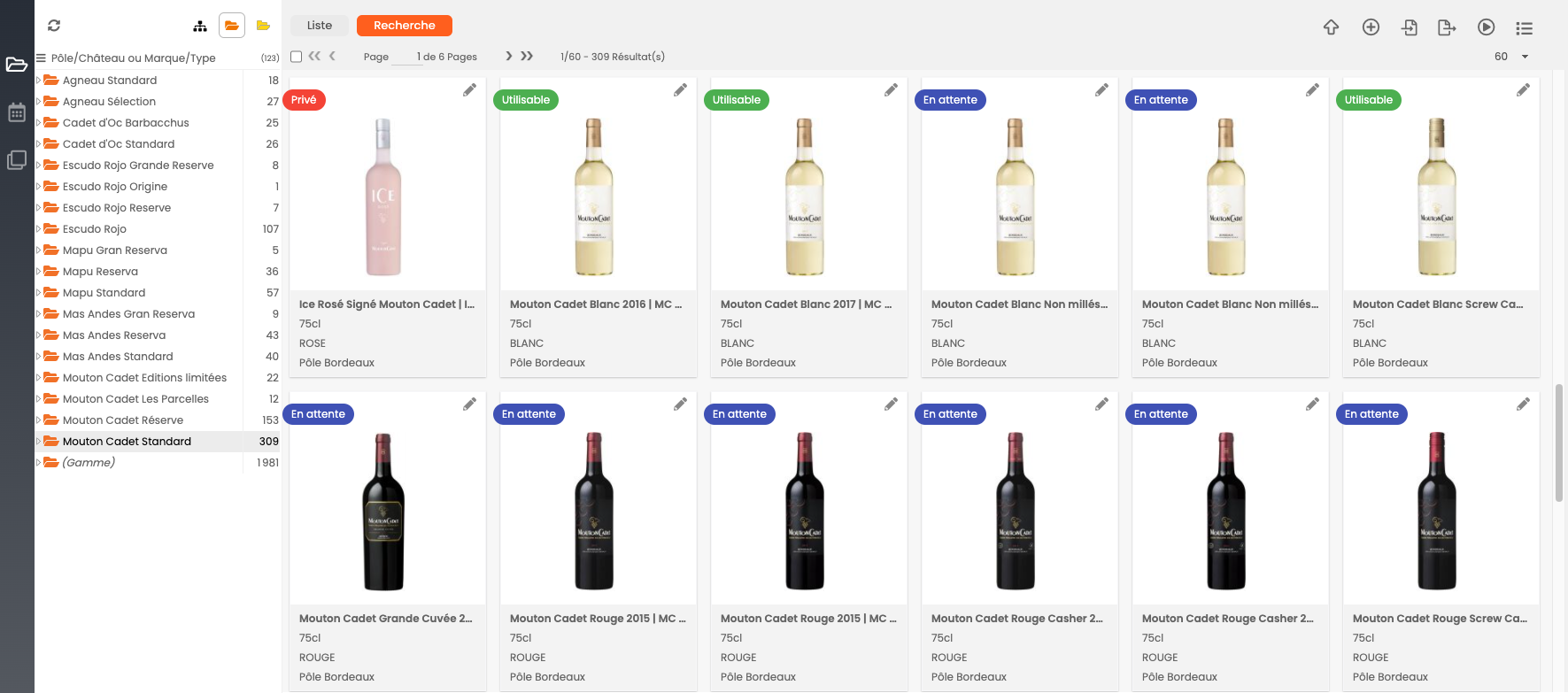Click the Pôle/Château ou Marque/Type header
The width and height of the screenshot is (1568, 693).
pos(133,58)
